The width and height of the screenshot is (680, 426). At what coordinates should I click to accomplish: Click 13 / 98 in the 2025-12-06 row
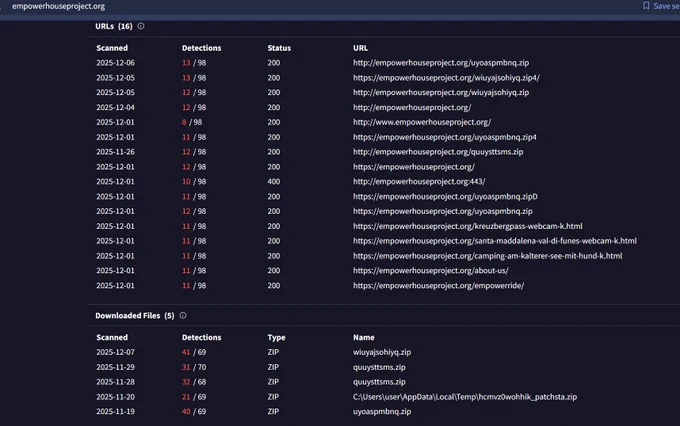tap(194, 62)
